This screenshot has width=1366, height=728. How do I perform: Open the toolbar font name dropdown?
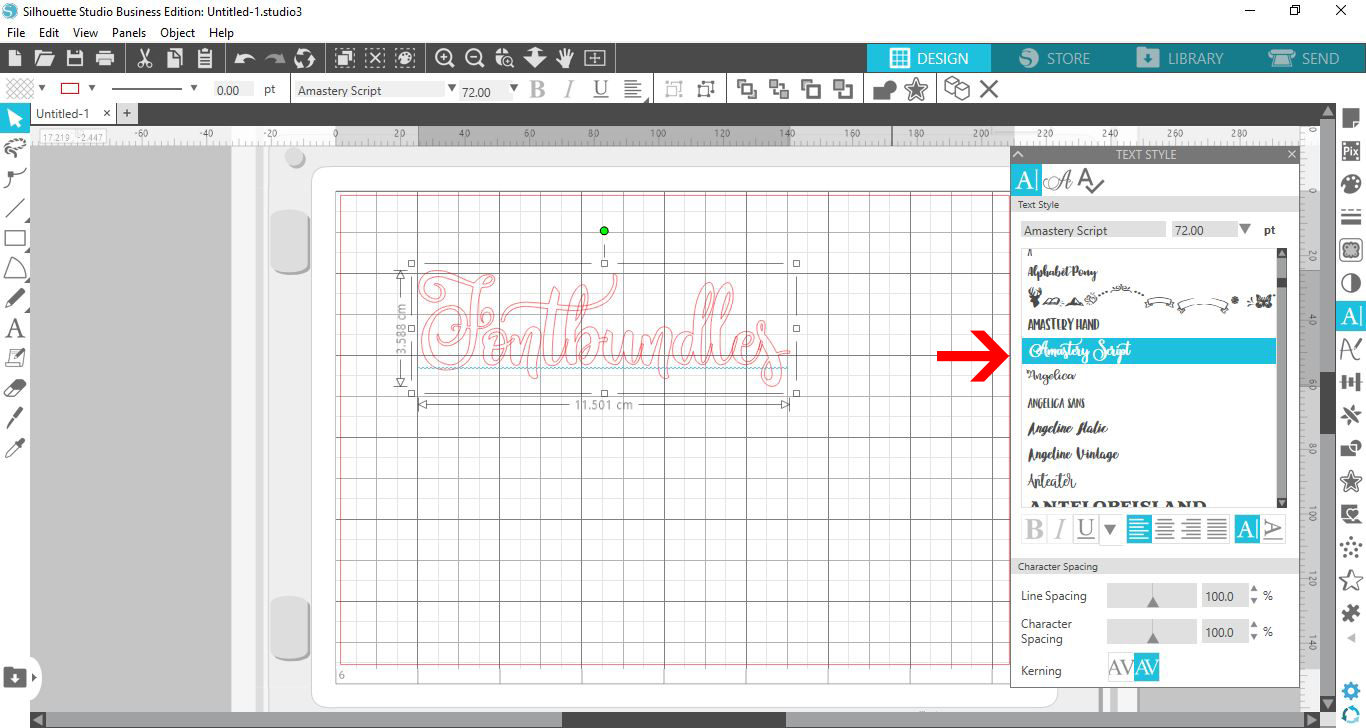pyautogui.click(x=452, y=88)
